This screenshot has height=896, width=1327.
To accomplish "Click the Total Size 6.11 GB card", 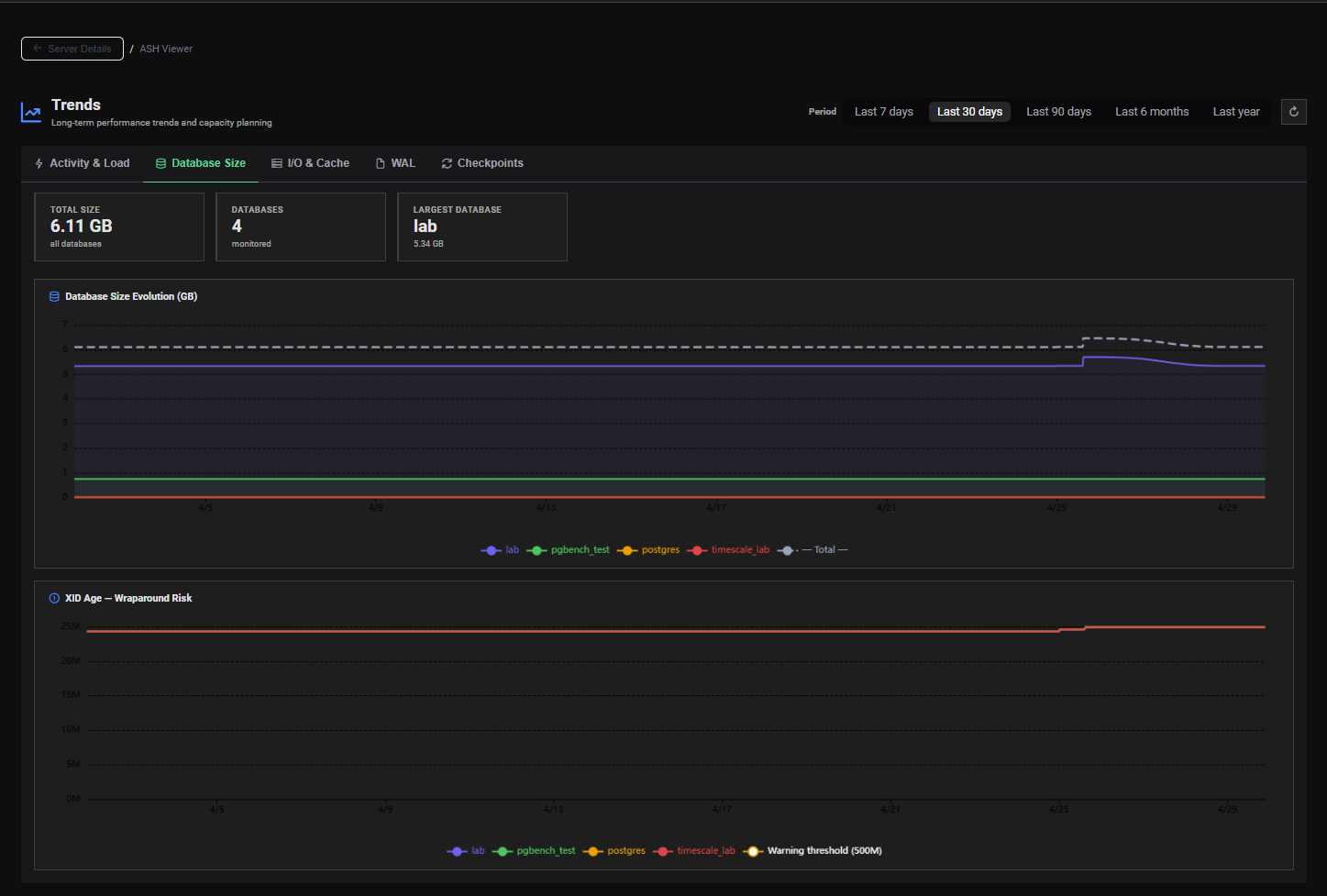I will 119,227.
